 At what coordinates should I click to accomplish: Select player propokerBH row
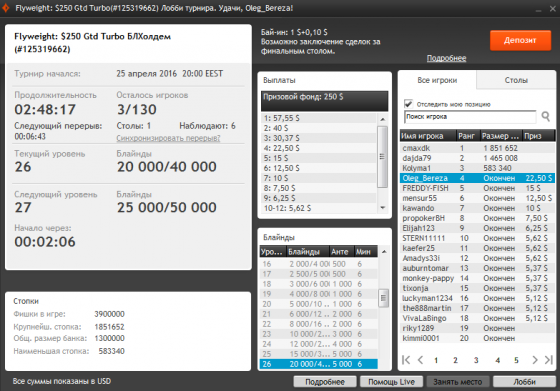pyautogui.click(x=477, y=218)
